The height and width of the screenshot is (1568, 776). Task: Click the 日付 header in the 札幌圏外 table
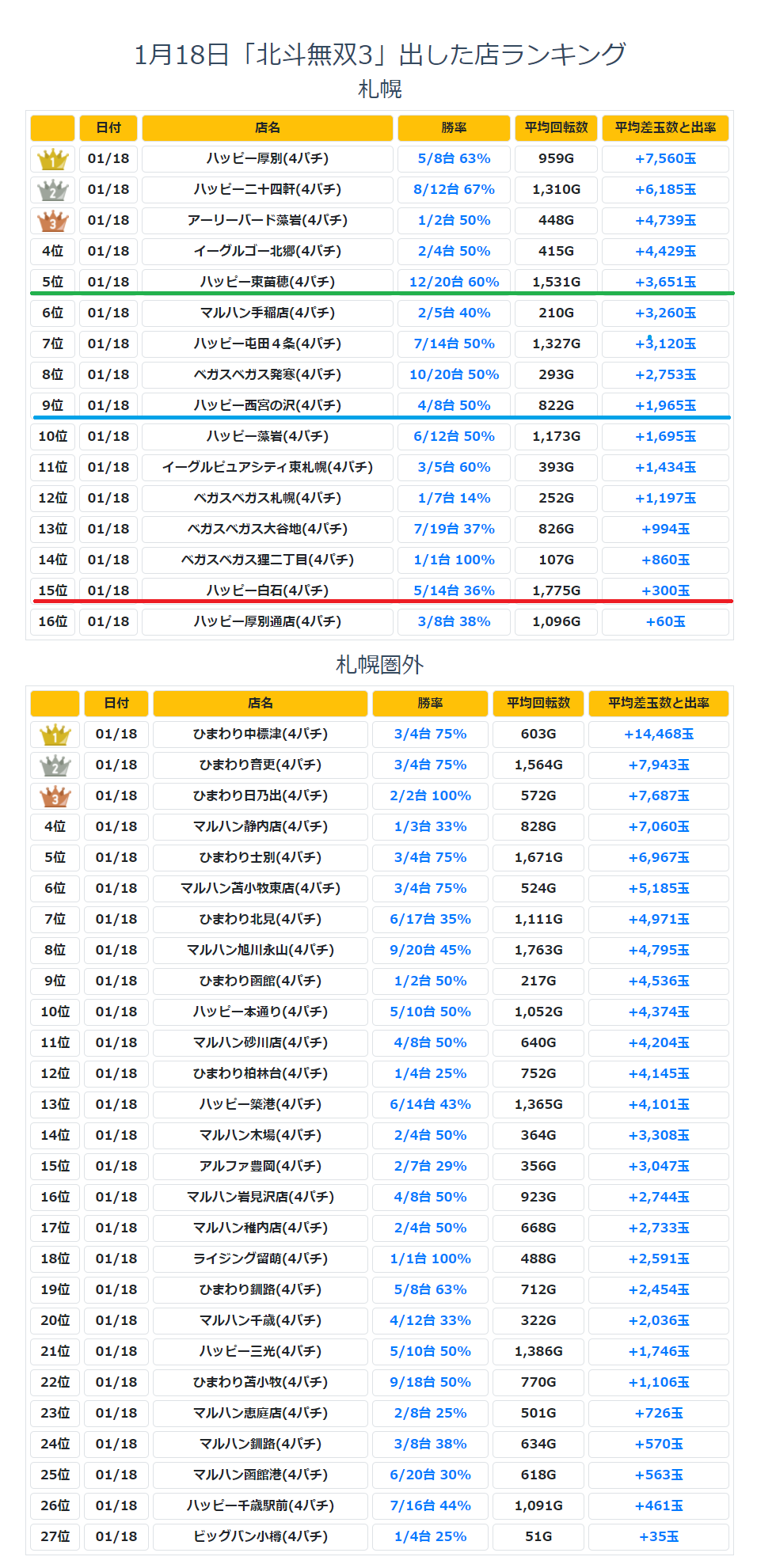tap(116, 703)
